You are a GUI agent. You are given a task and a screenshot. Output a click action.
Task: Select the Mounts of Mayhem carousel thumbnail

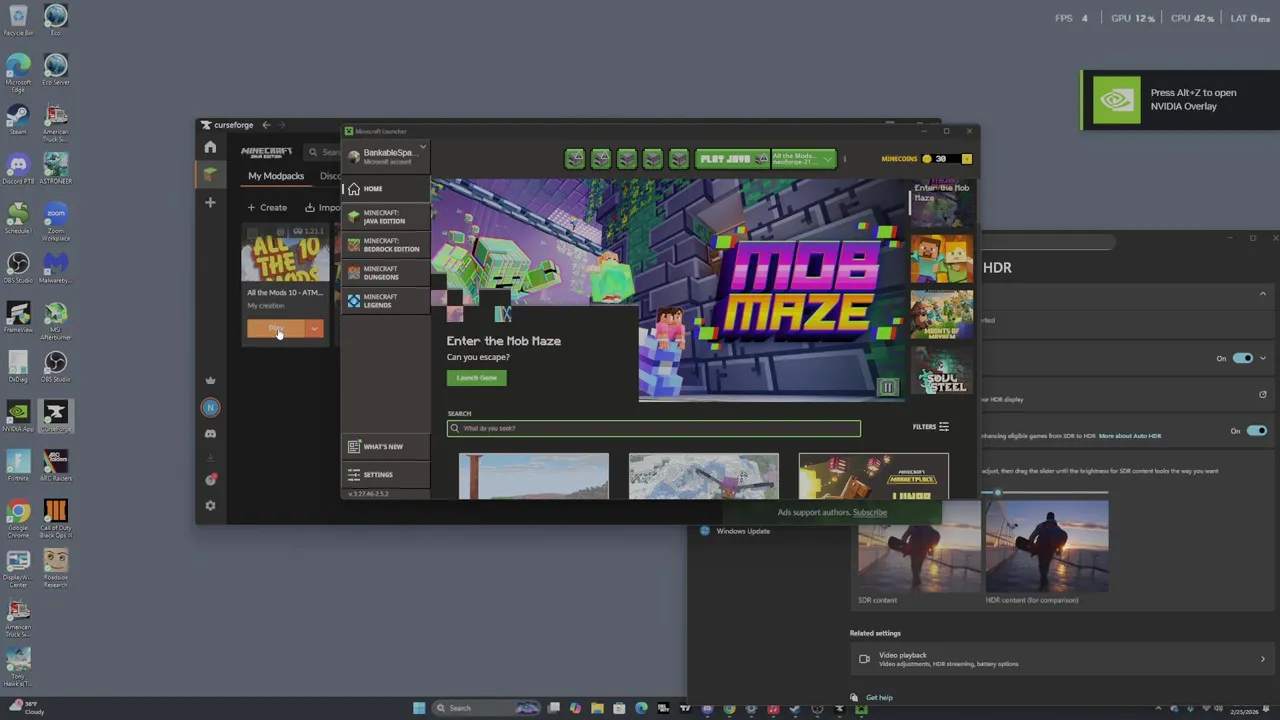942,315
